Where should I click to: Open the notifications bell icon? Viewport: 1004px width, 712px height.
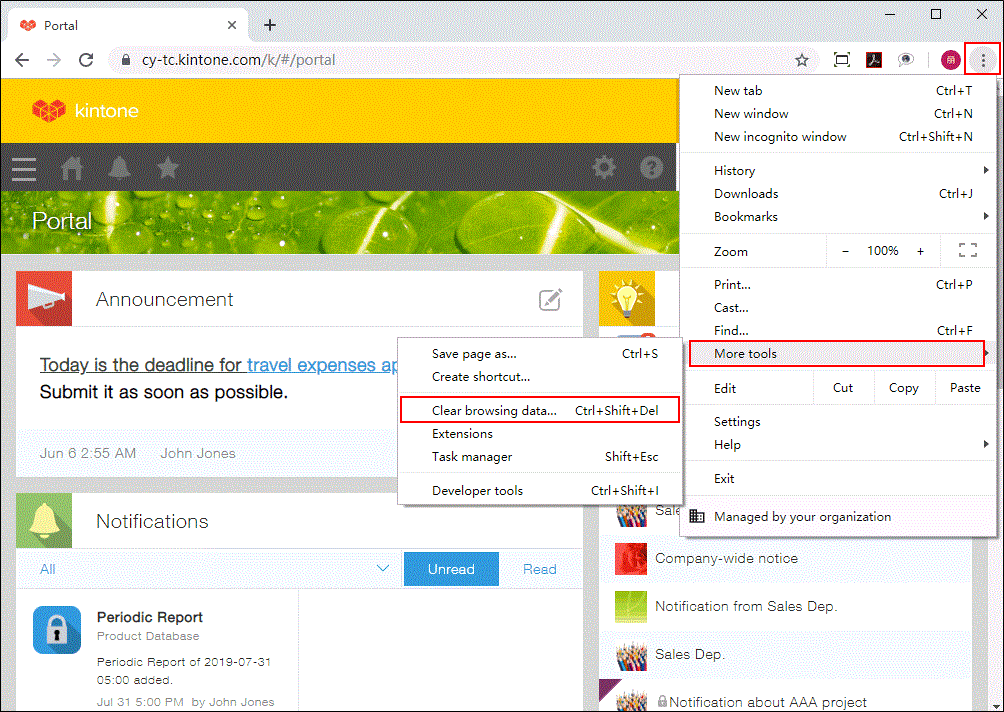(x=119, y=169)
